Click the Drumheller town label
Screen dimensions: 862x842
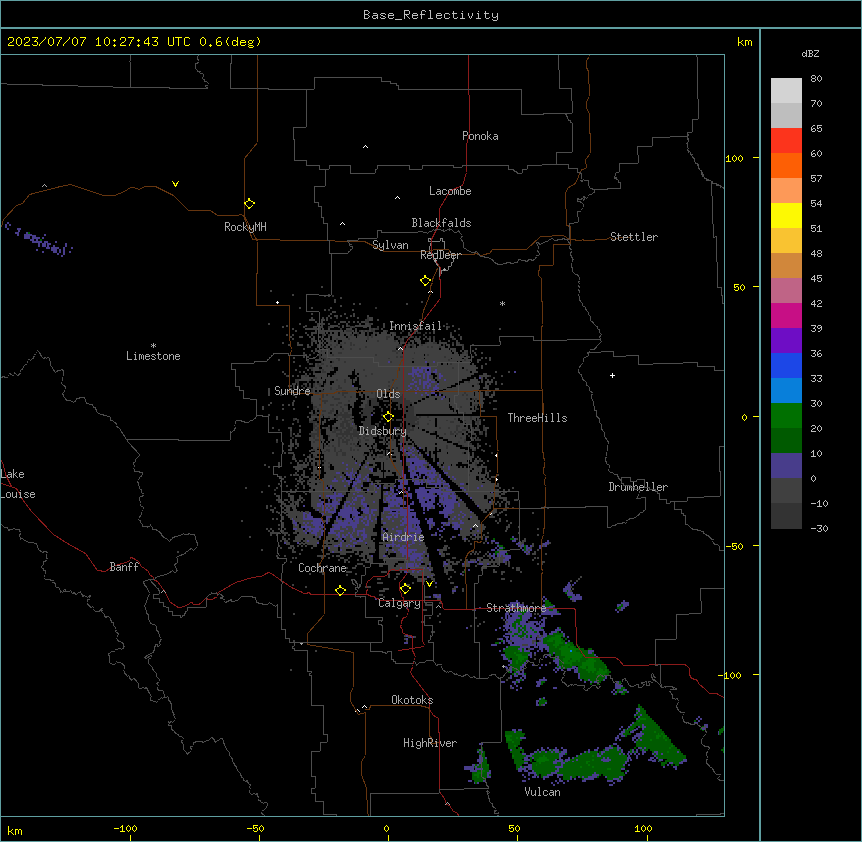[638, 487]
